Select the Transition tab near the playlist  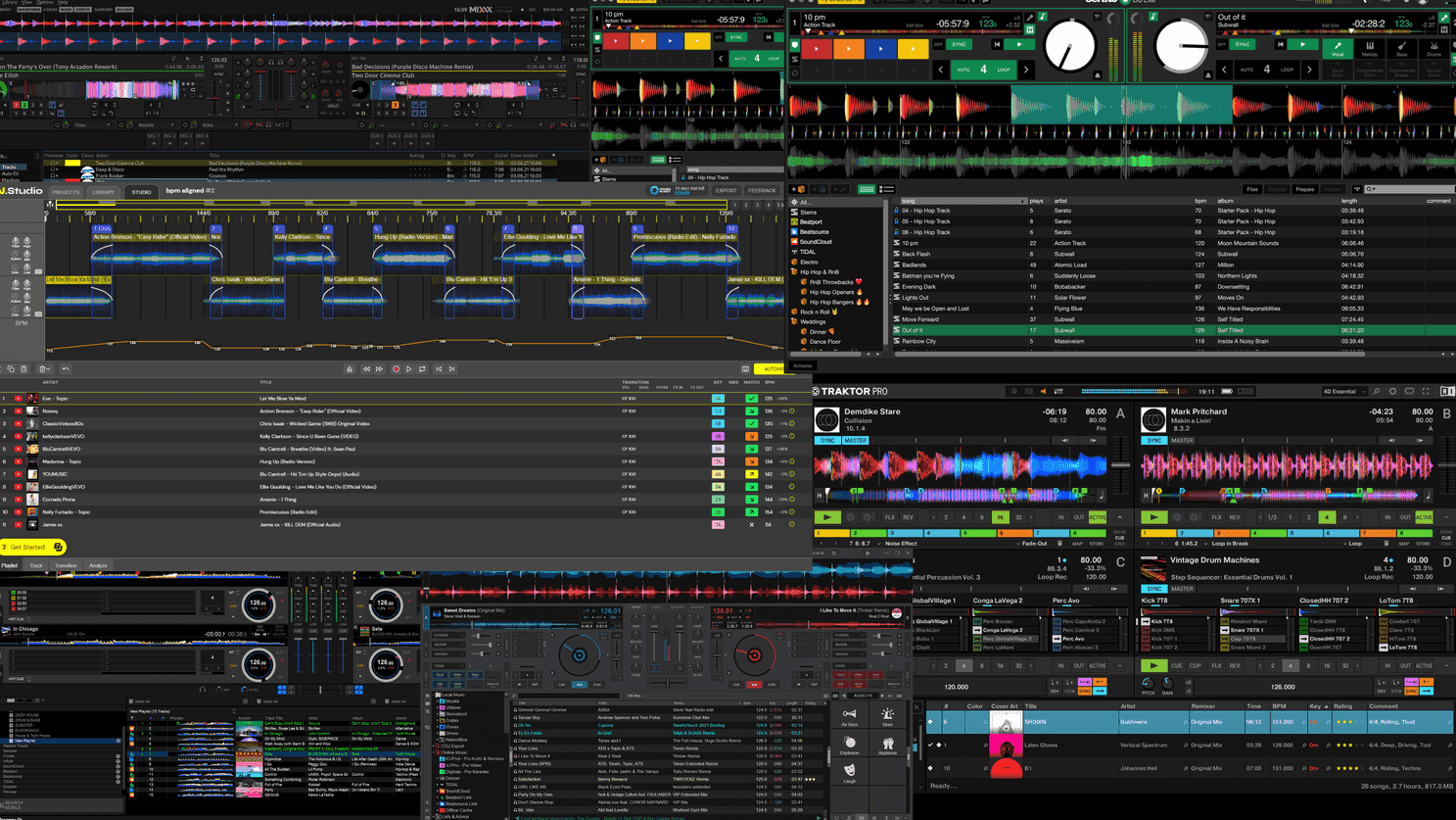point(66,565)
